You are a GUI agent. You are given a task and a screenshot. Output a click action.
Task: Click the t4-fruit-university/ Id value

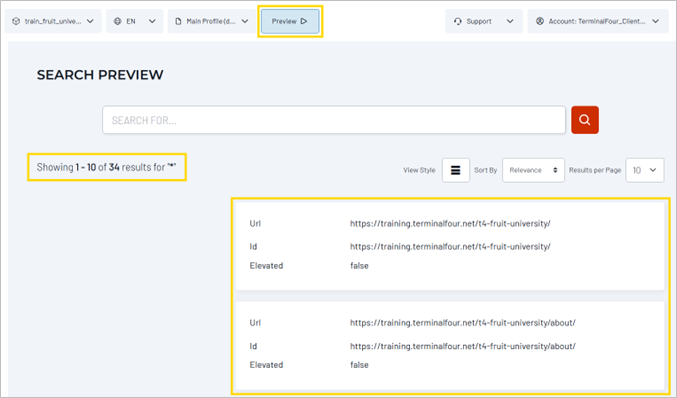(x=450, y=246)
